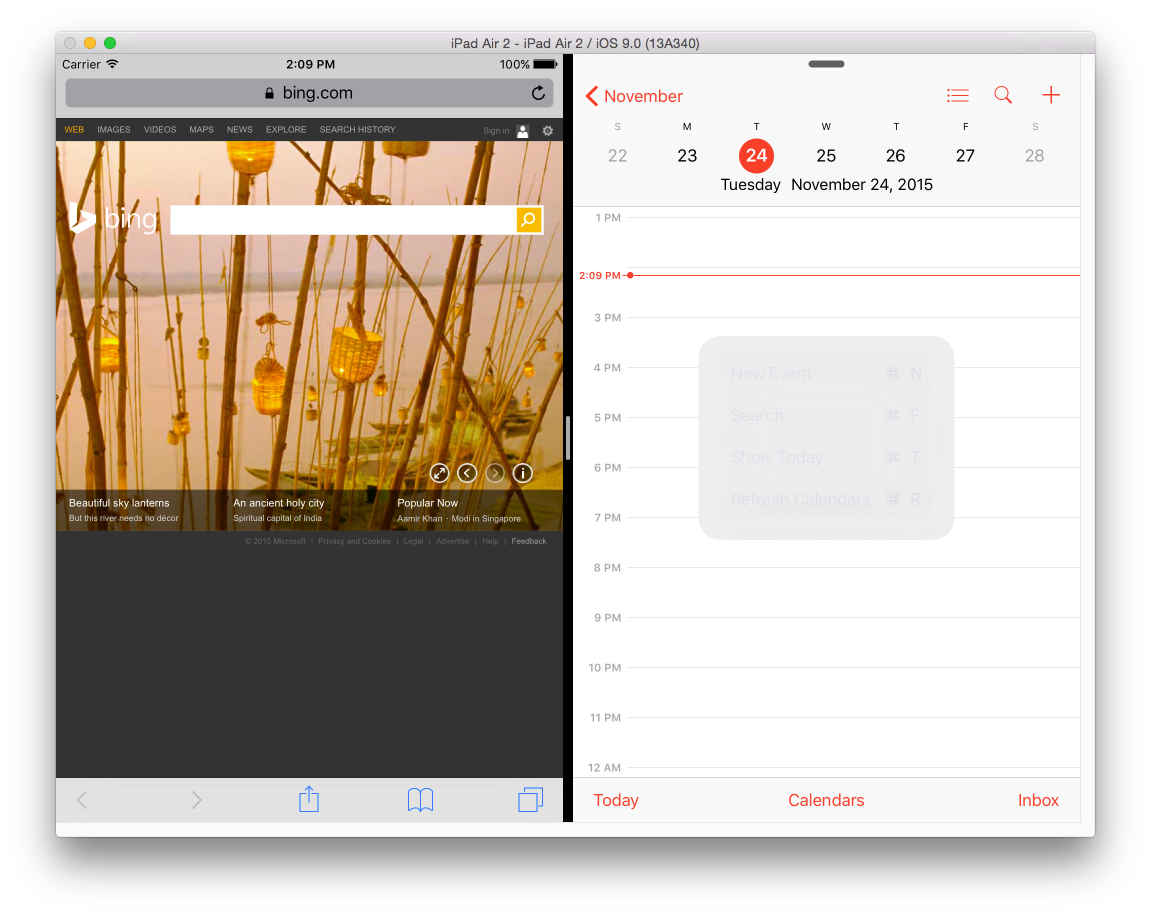The height and width of the screenshot is (917, 1151).
Task: Click the Bing account avatar icon
Action: tap(523, 131)
